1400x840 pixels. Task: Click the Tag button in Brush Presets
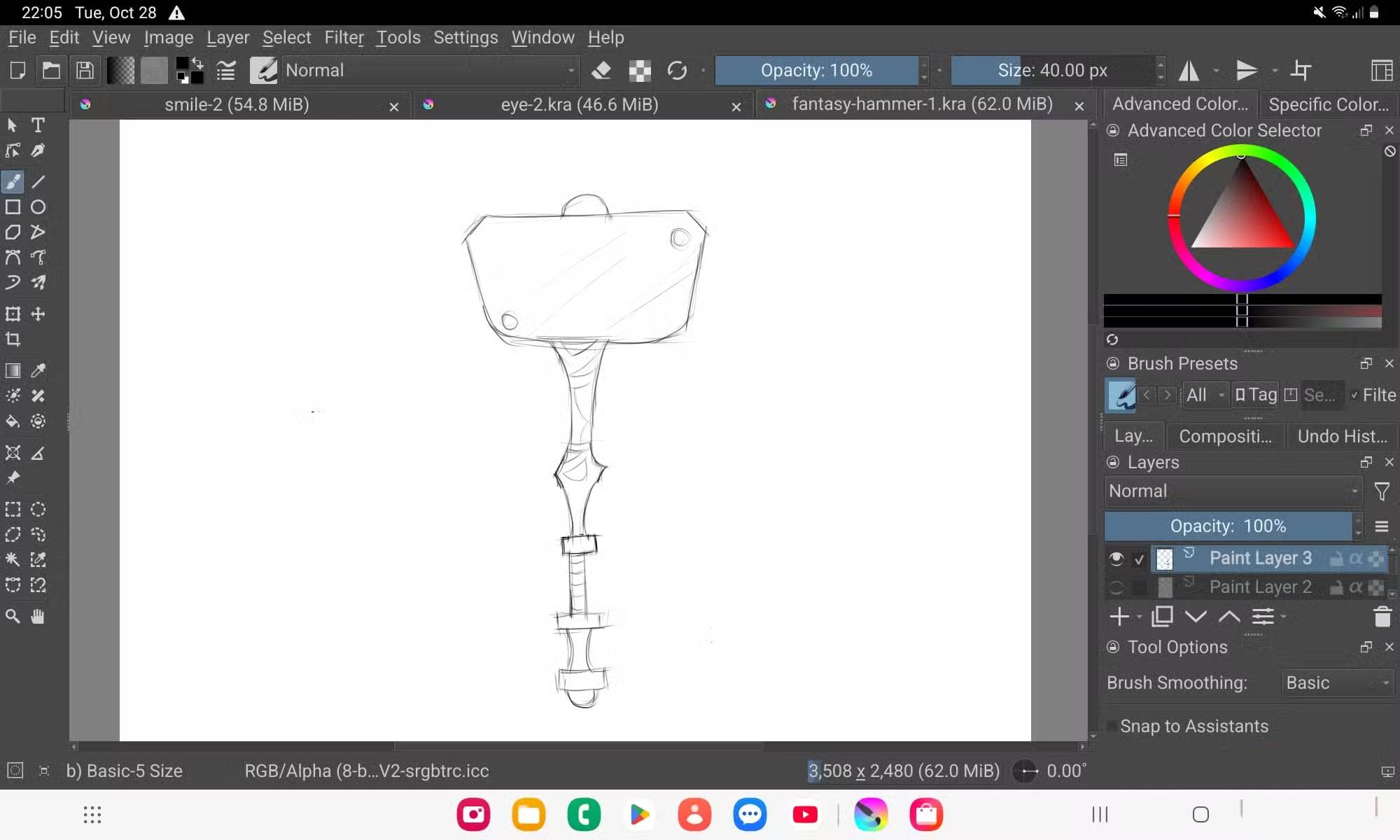[x=1256, y=395]
